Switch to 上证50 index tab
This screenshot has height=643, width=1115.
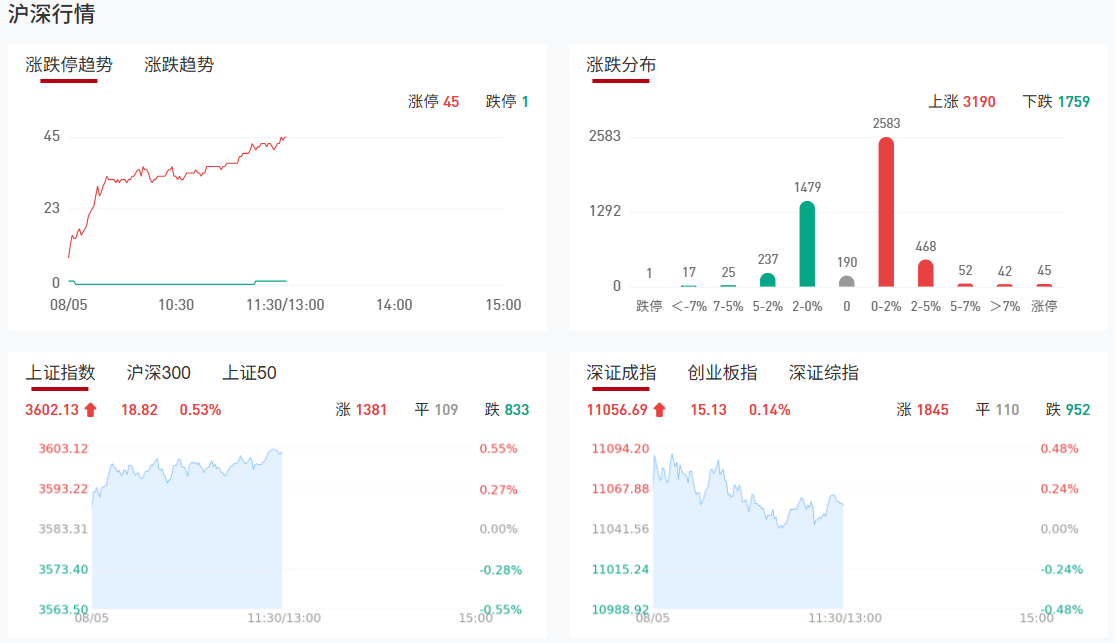(x=249, y=373)
